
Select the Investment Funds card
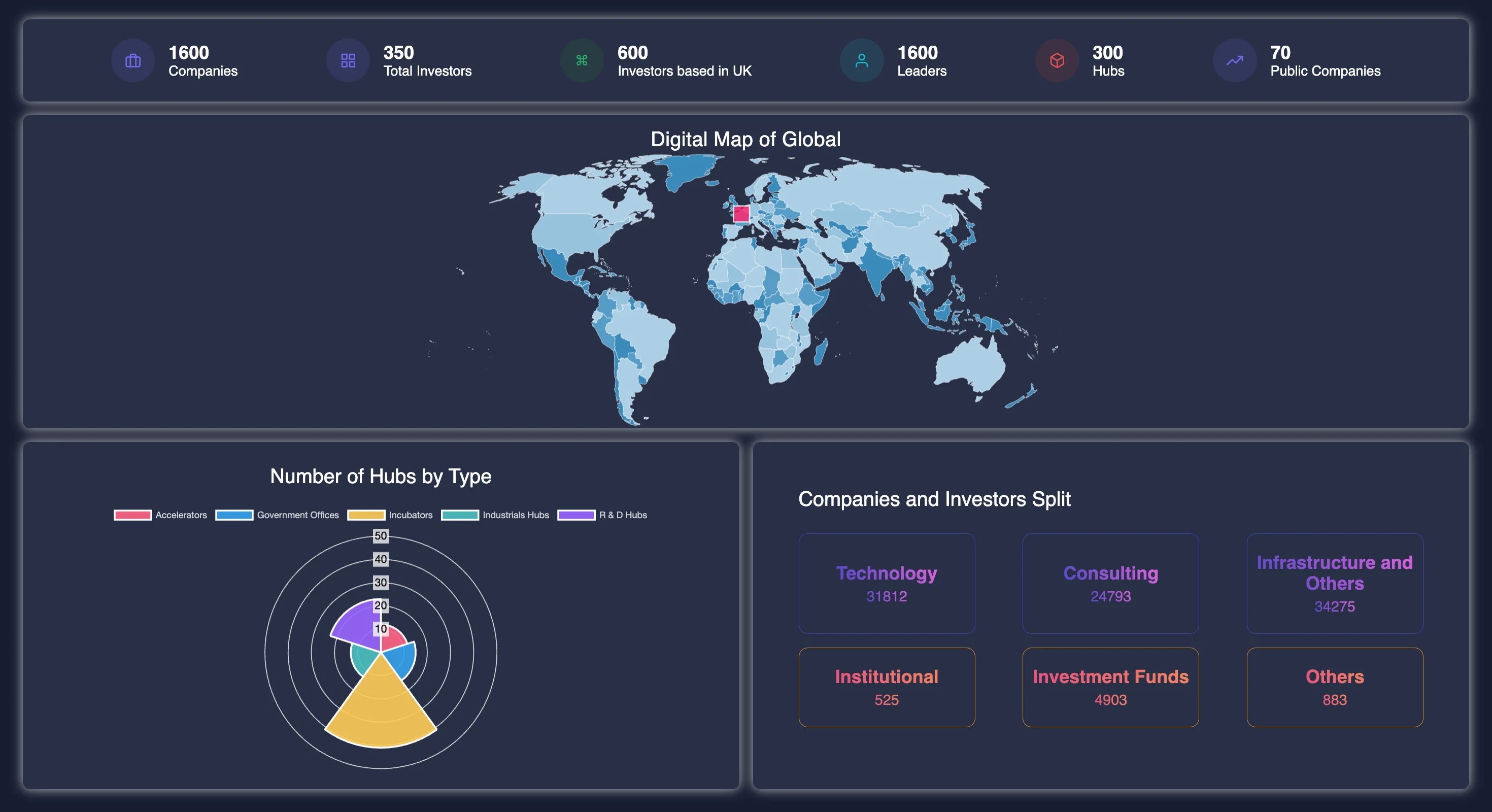pos(1110,687)
